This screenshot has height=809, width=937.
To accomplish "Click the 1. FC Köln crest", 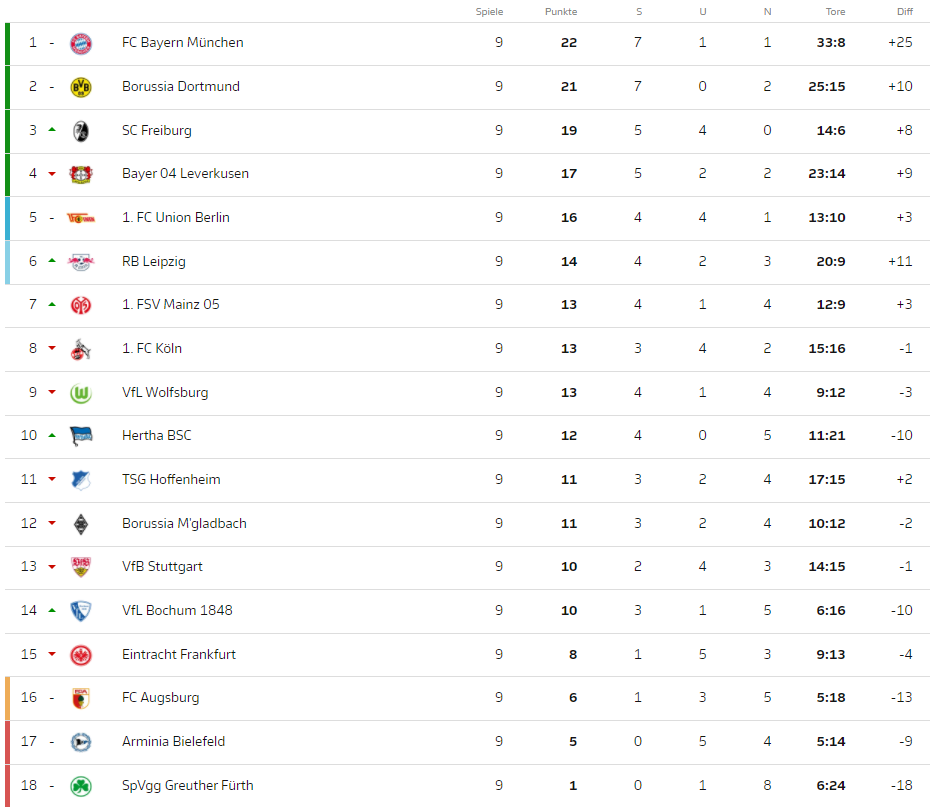I will pos(81,350).
